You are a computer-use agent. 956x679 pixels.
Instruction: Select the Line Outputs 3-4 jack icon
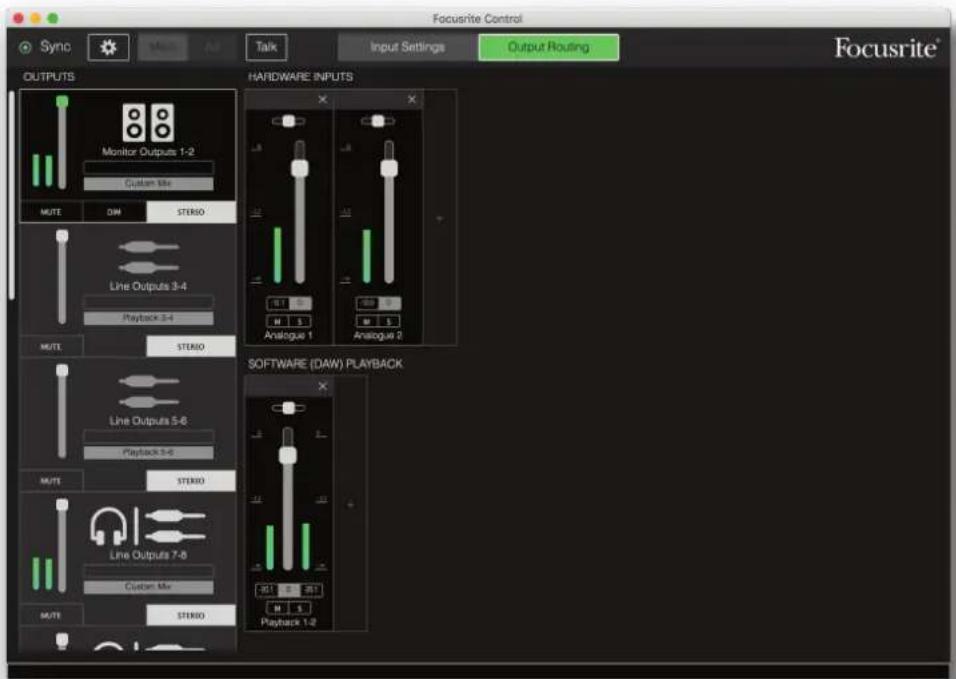coord(148,257)
